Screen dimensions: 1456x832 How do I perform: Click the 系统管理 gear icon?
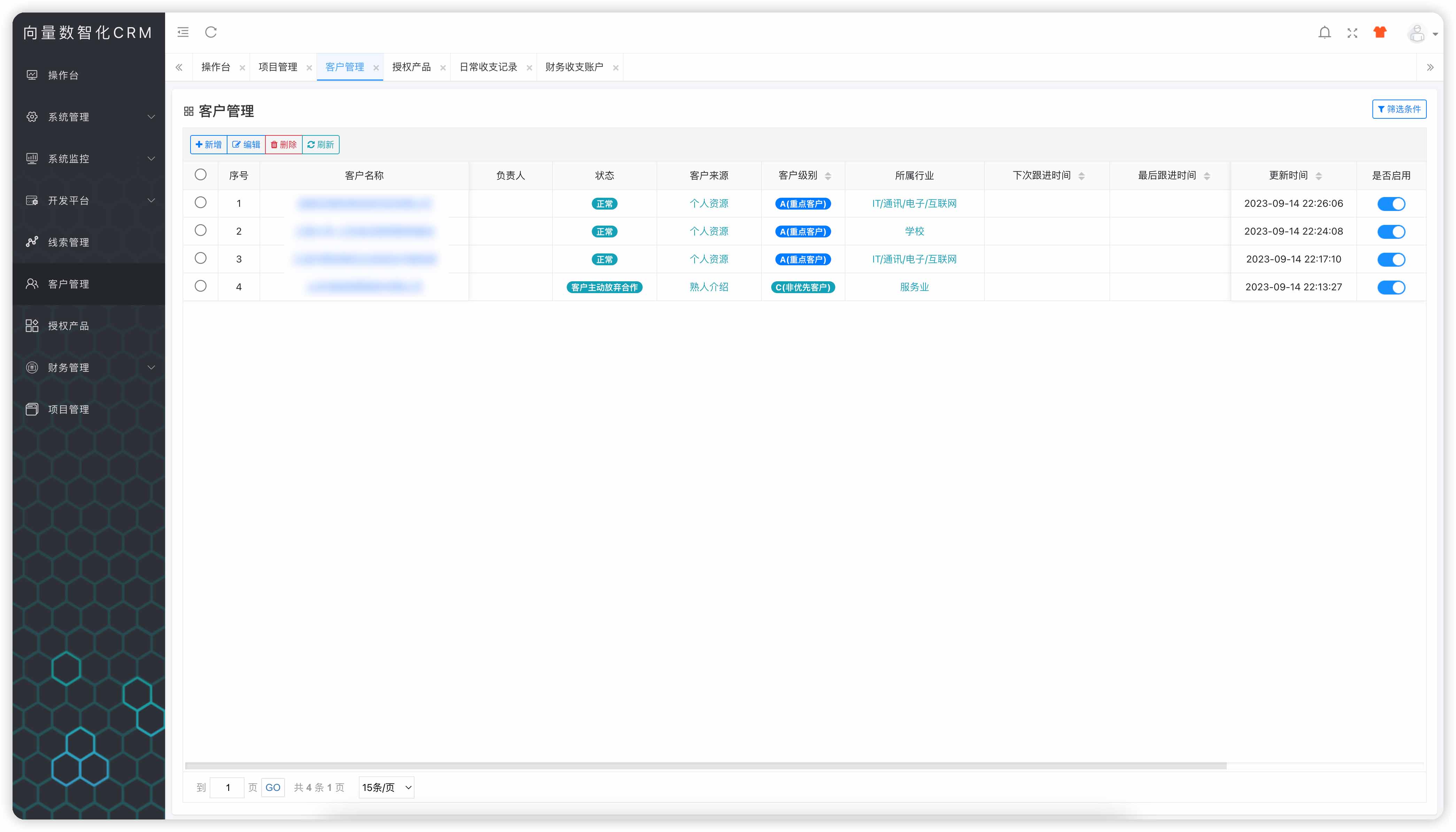[32, 117]
